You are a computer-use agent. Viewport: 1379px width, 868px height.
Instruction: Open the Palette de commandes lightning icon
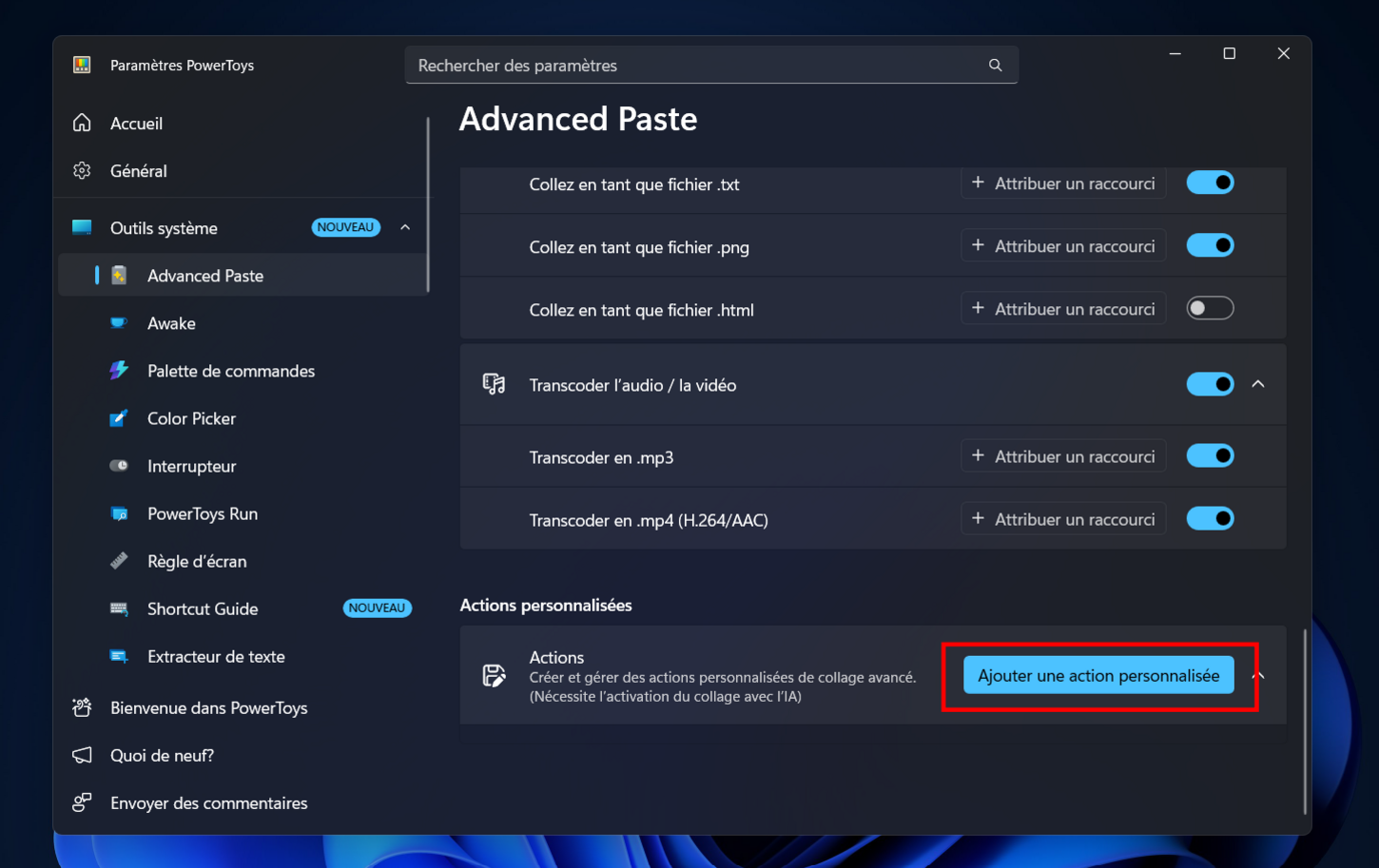(119, 371)
